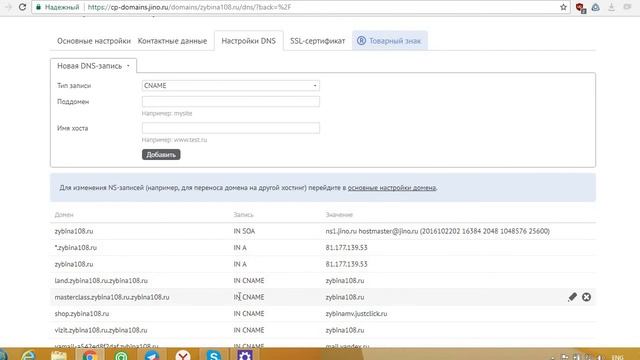Delete the masterclass CNAME record
The height and width of the screenshot is (360, 640).
tap(586, 297)
